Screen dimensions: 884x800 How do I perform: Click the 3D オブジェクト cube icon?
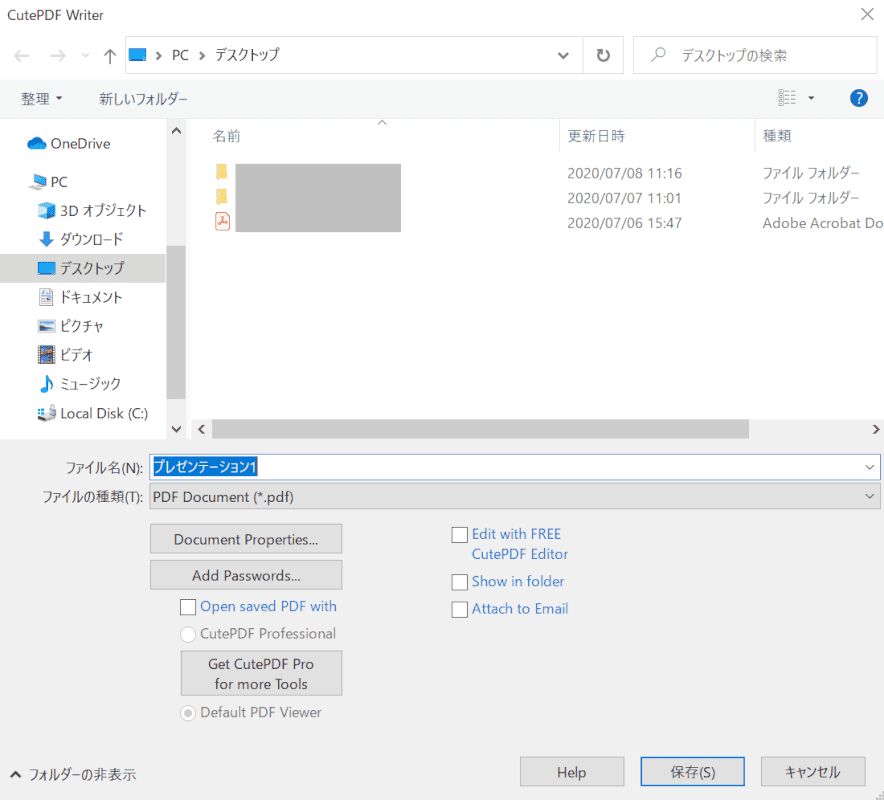(46, 210)
